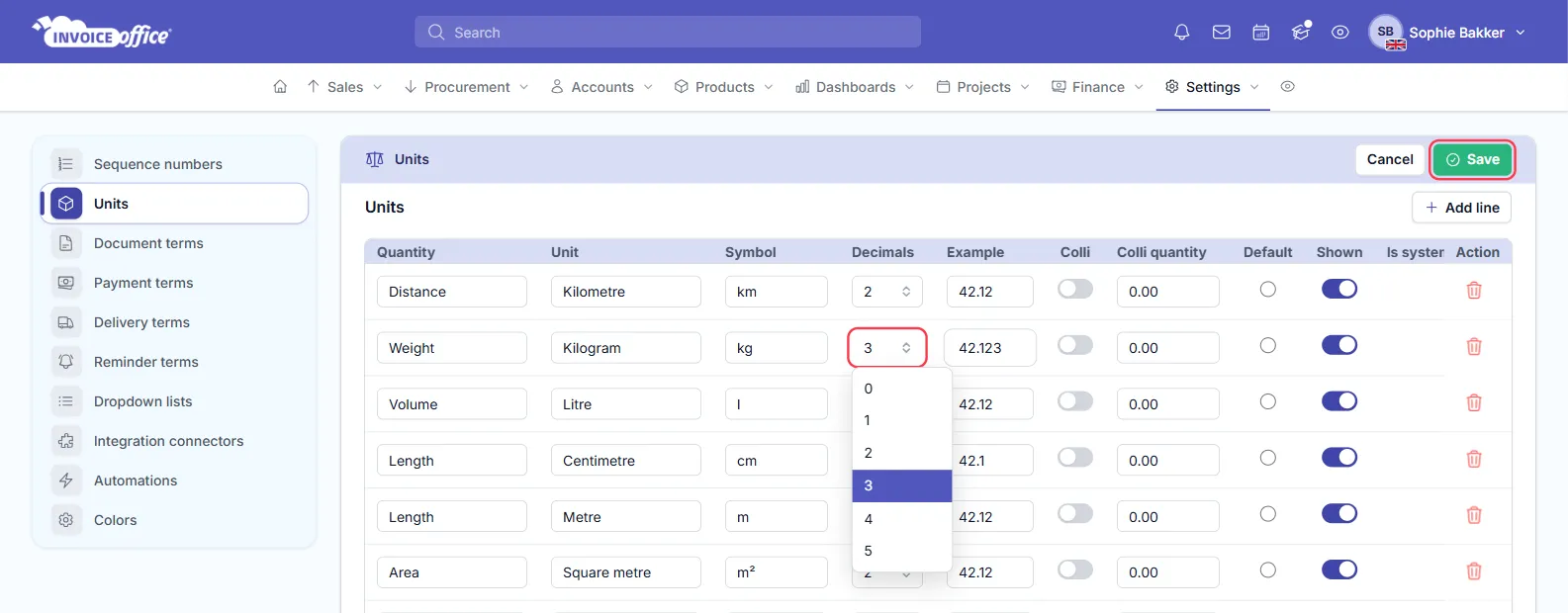
Task: Delete the Metre unit row
Action: 1474,515
